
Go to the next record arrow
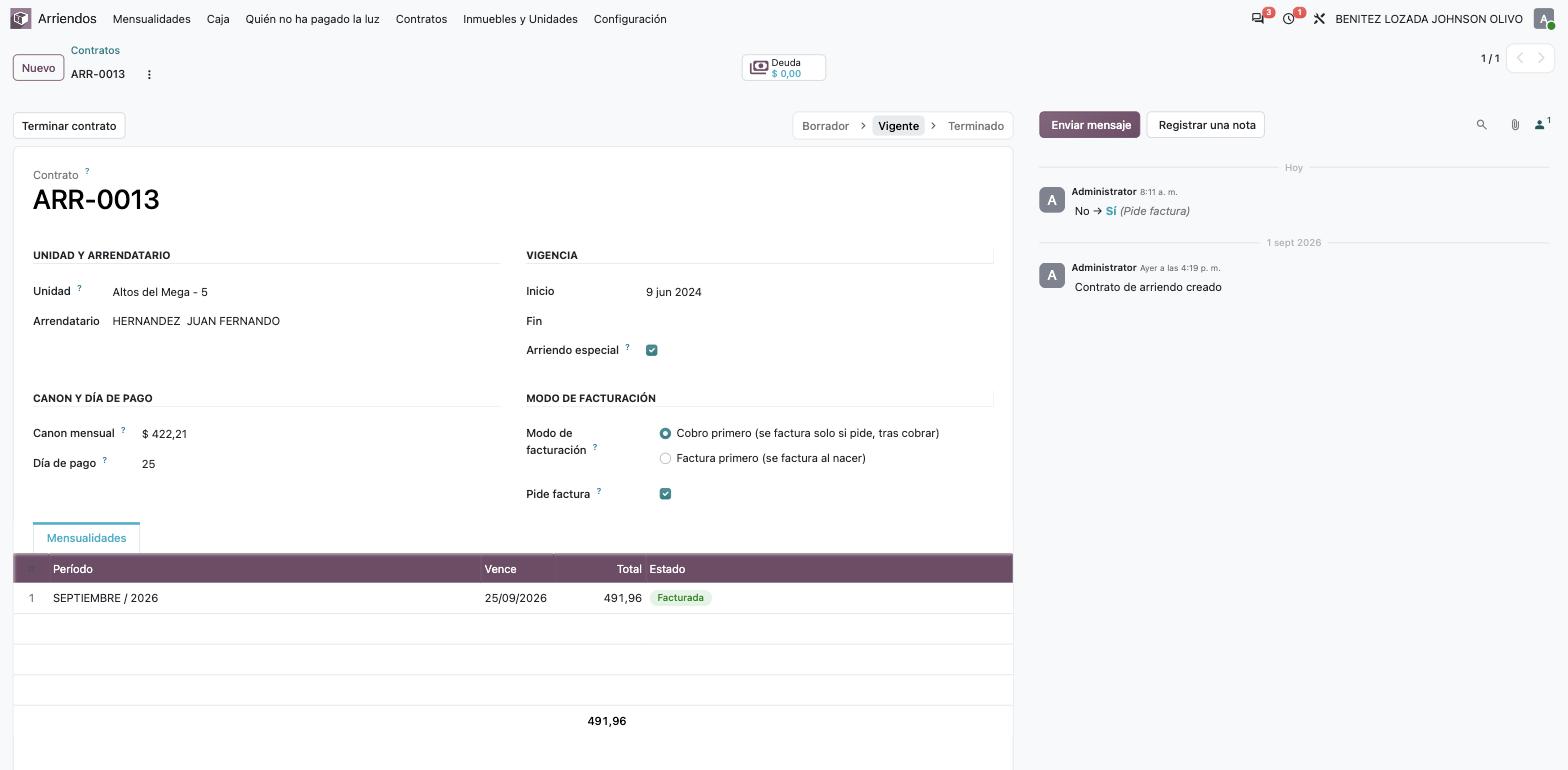tap(1541, 59)
